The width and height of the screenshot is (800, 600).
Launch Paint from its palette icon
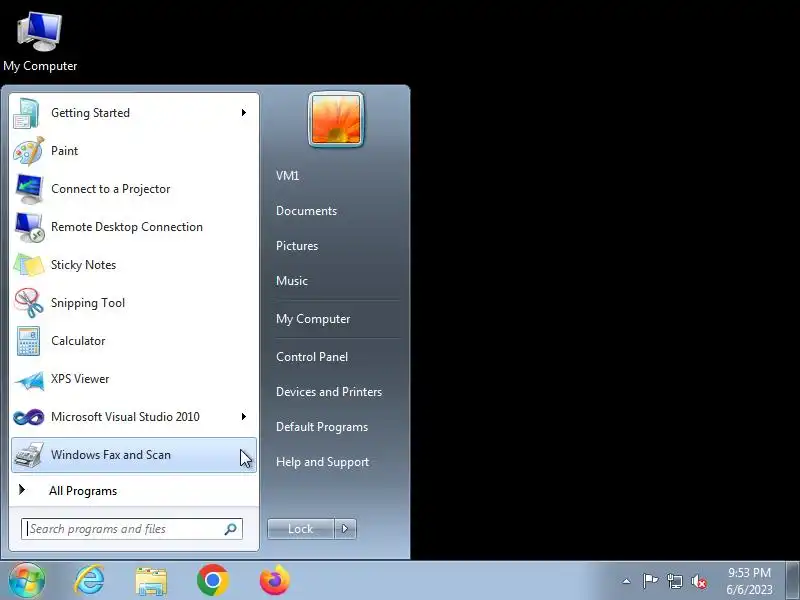click(x=28, y=151)
